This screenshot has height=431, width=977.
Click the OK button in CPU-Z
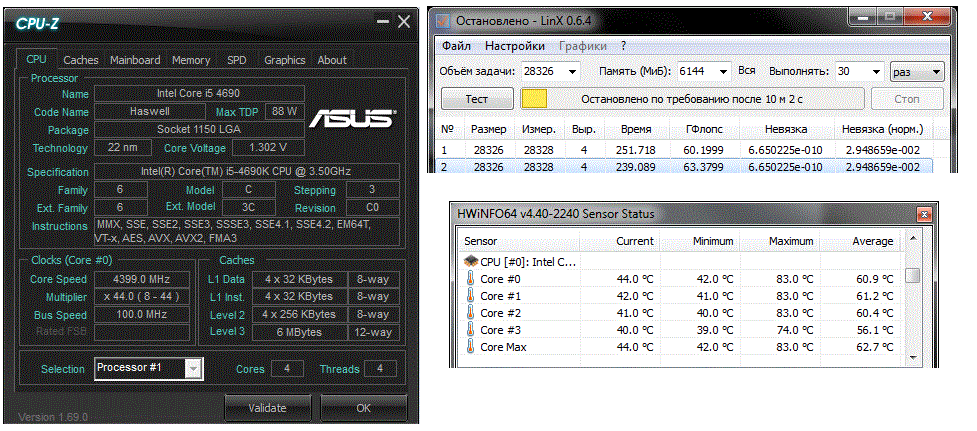pos(364,408)
